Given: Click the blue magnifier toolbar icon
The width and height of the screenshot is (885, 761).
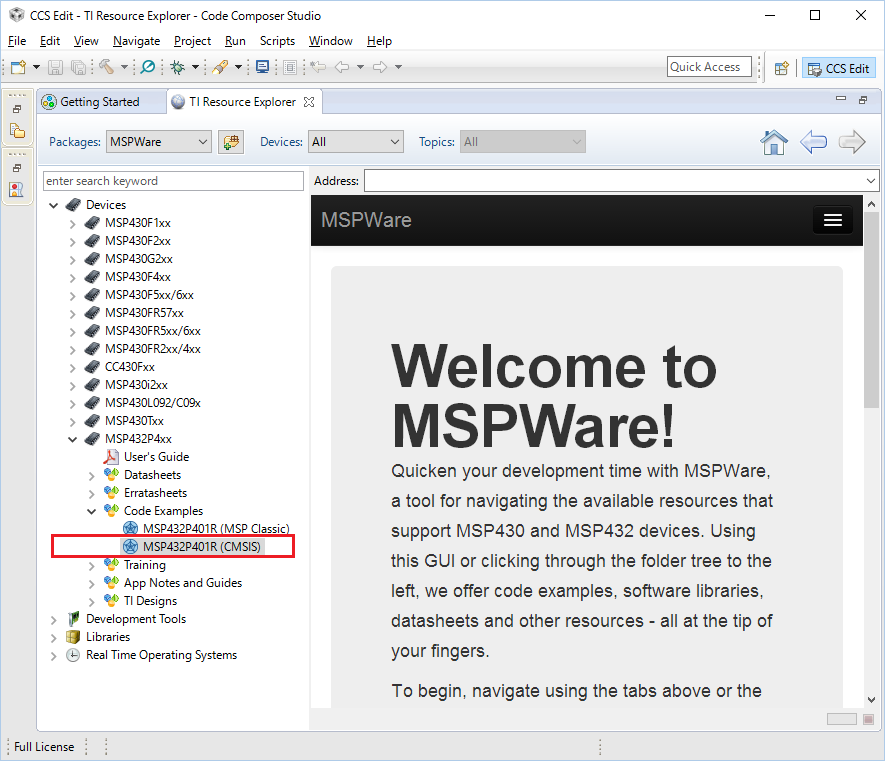Looking at the screenshot, I should [147, 67].
